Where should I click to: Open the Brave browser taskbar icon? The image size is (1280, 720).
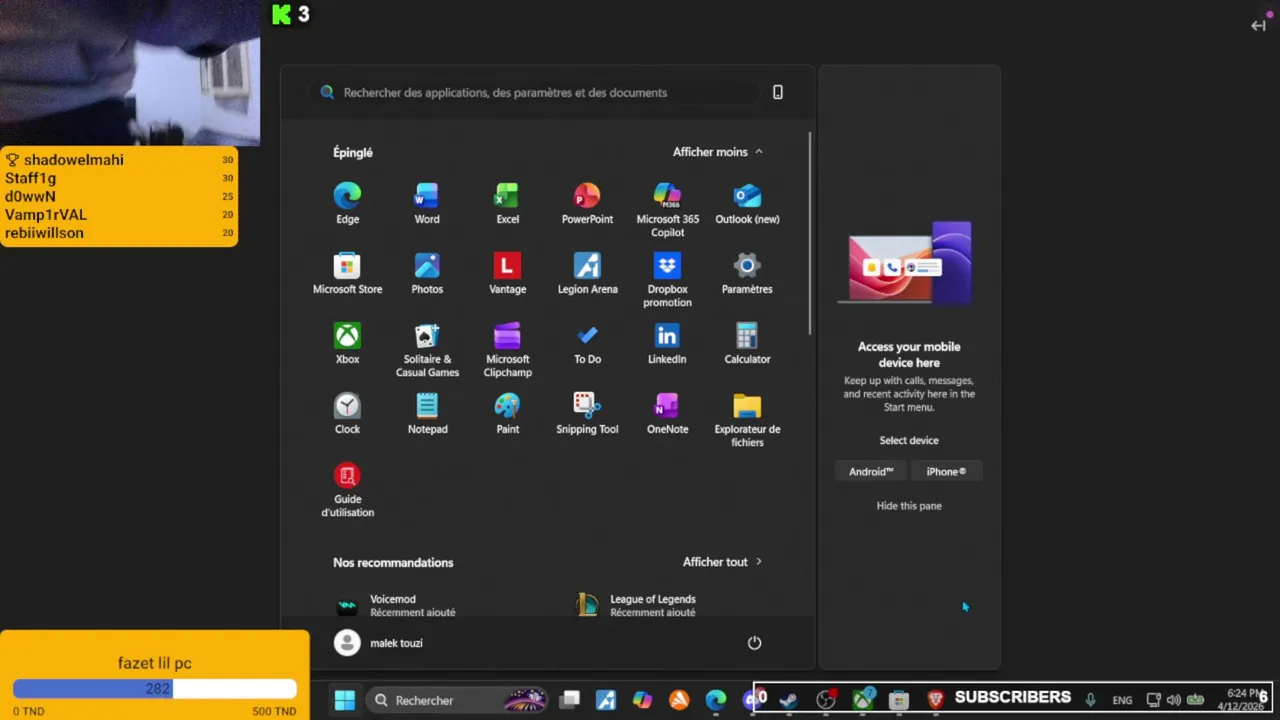[935, 700]
